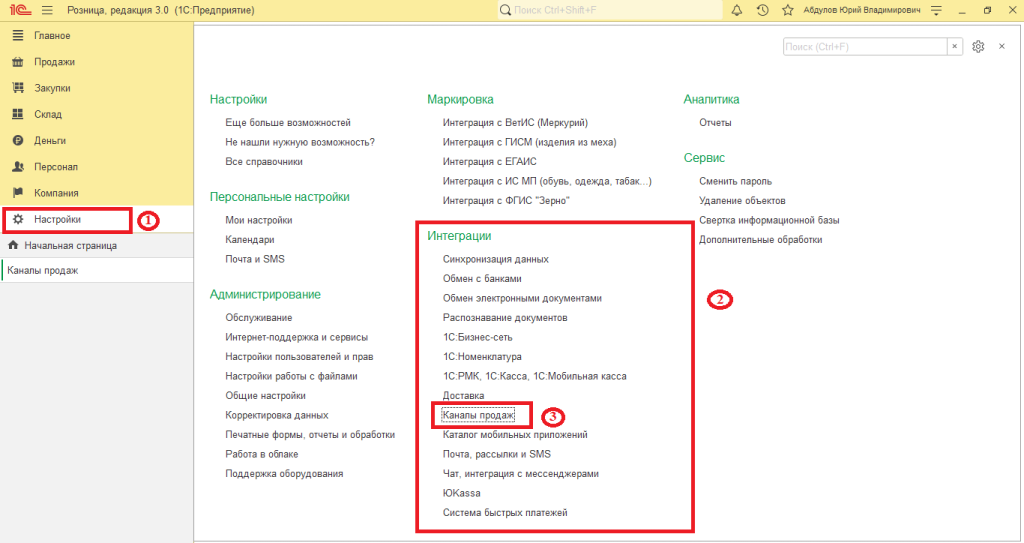Close the settings menu panel
Viewport: 1024px width, 543px height.
pyautogui.click(x=1002, y=46)
